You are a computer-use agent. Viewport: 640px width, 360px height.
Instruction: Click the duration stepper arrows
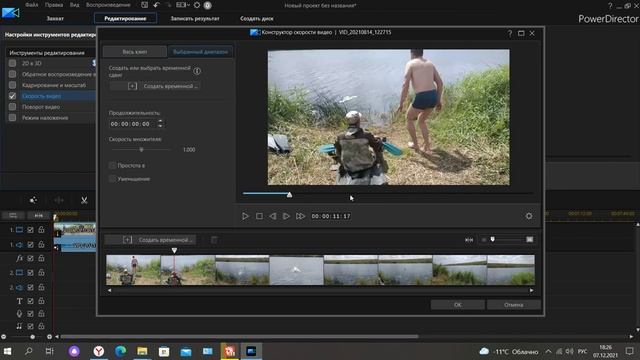pyautogui.click(x=160, y=123)
